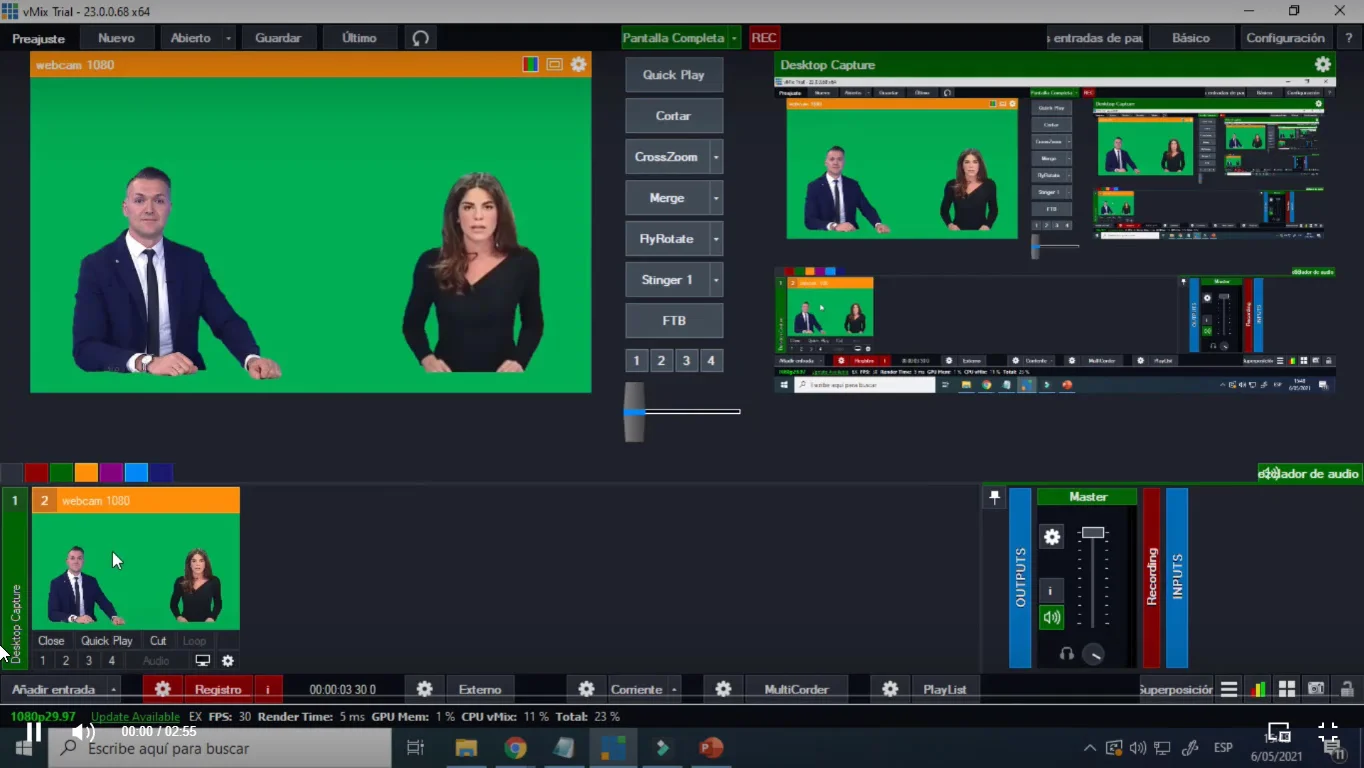Mute the Master audio speaker button
Image resolution: width=1364 pixels, height=768 pixels.
click(x=1052, y=617)
